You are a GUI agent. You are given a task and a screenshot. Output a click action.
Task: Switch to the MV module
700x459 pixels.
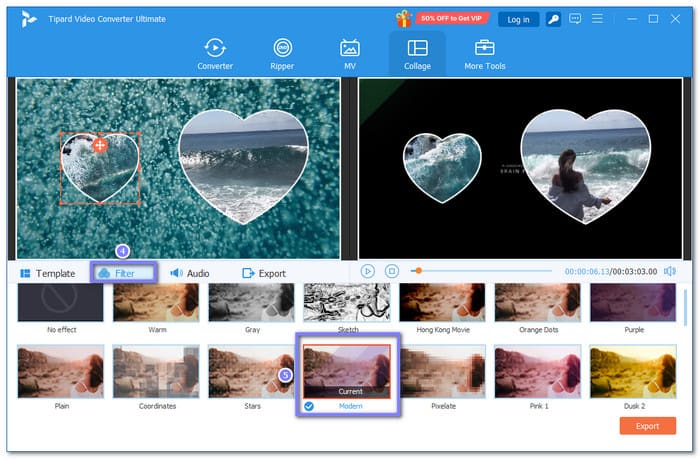(x=350, y=53)
